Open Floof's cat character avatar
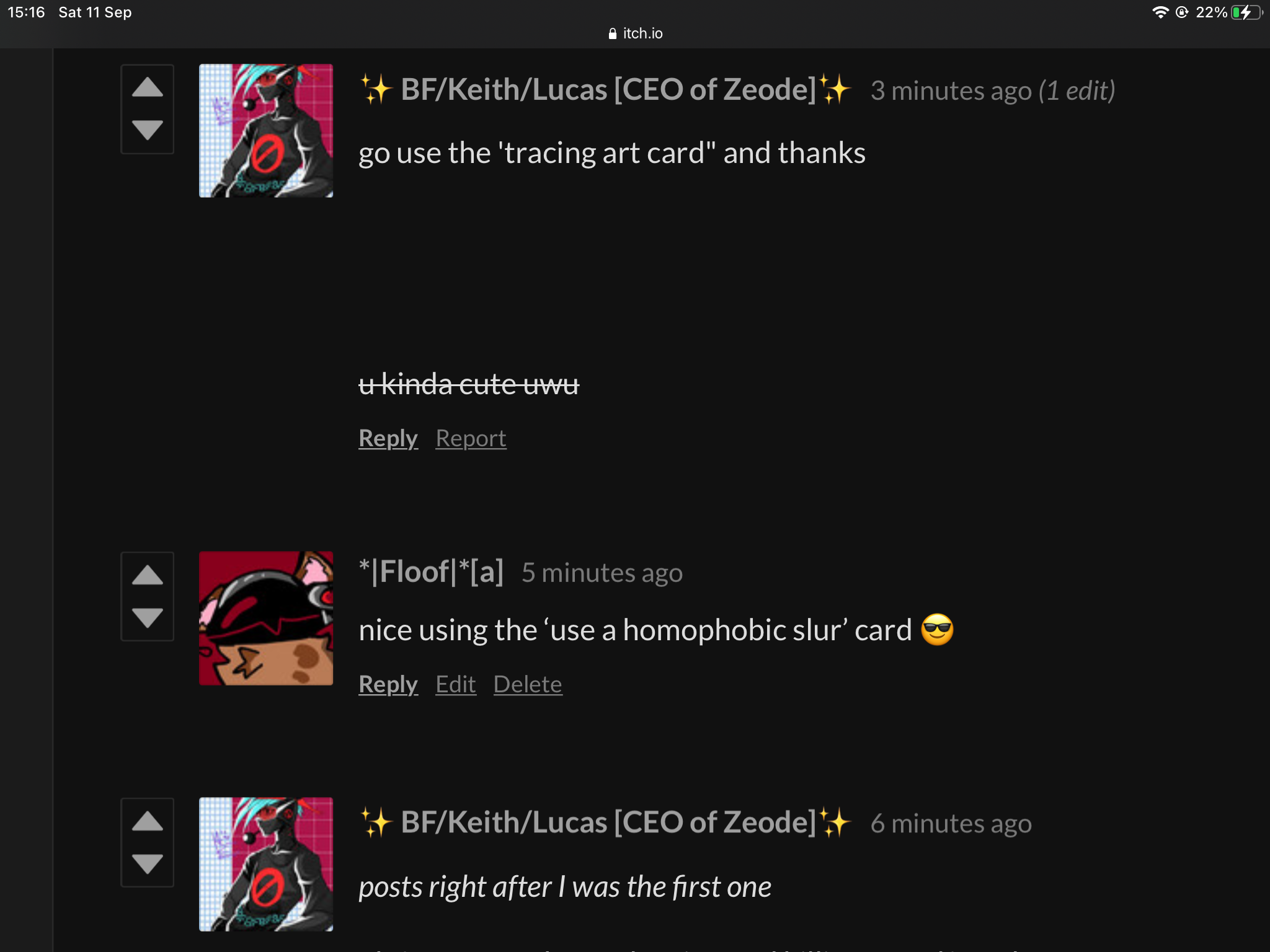1270x952 pixels. pyautogui.click(x=266, y=619)
